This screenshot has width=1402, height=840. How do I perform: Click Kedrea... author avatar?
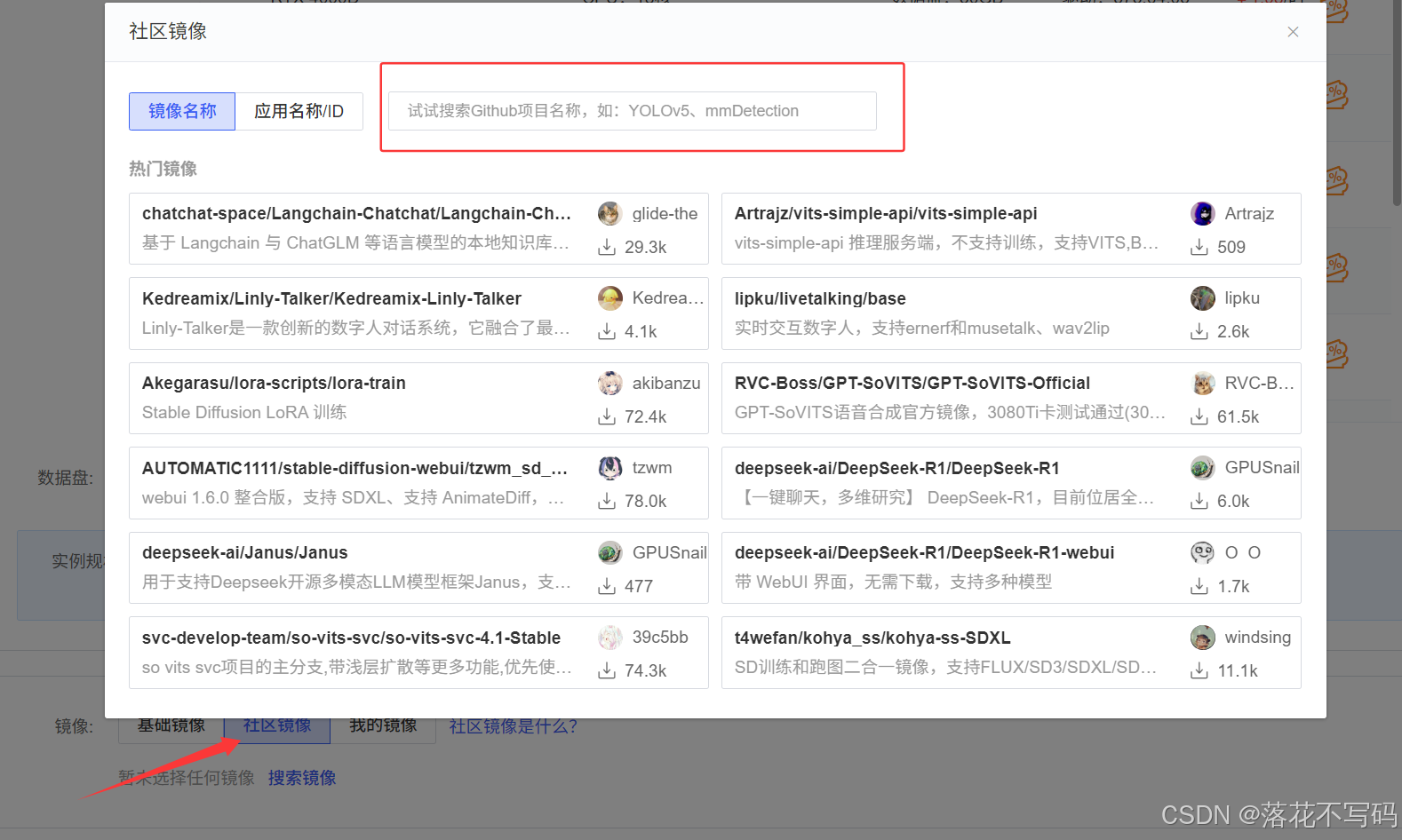click(x=609, y=298)
